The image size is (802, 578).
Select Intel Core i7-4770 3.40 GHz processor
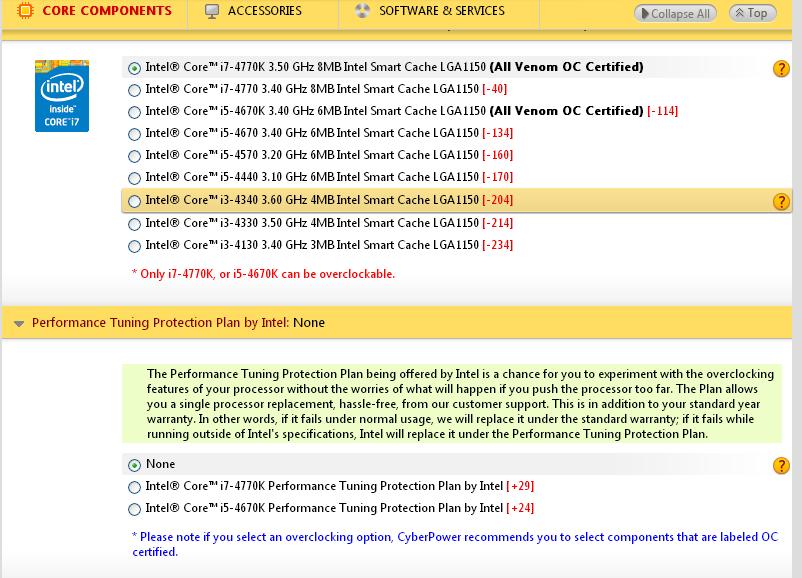(x=135, y=91)
